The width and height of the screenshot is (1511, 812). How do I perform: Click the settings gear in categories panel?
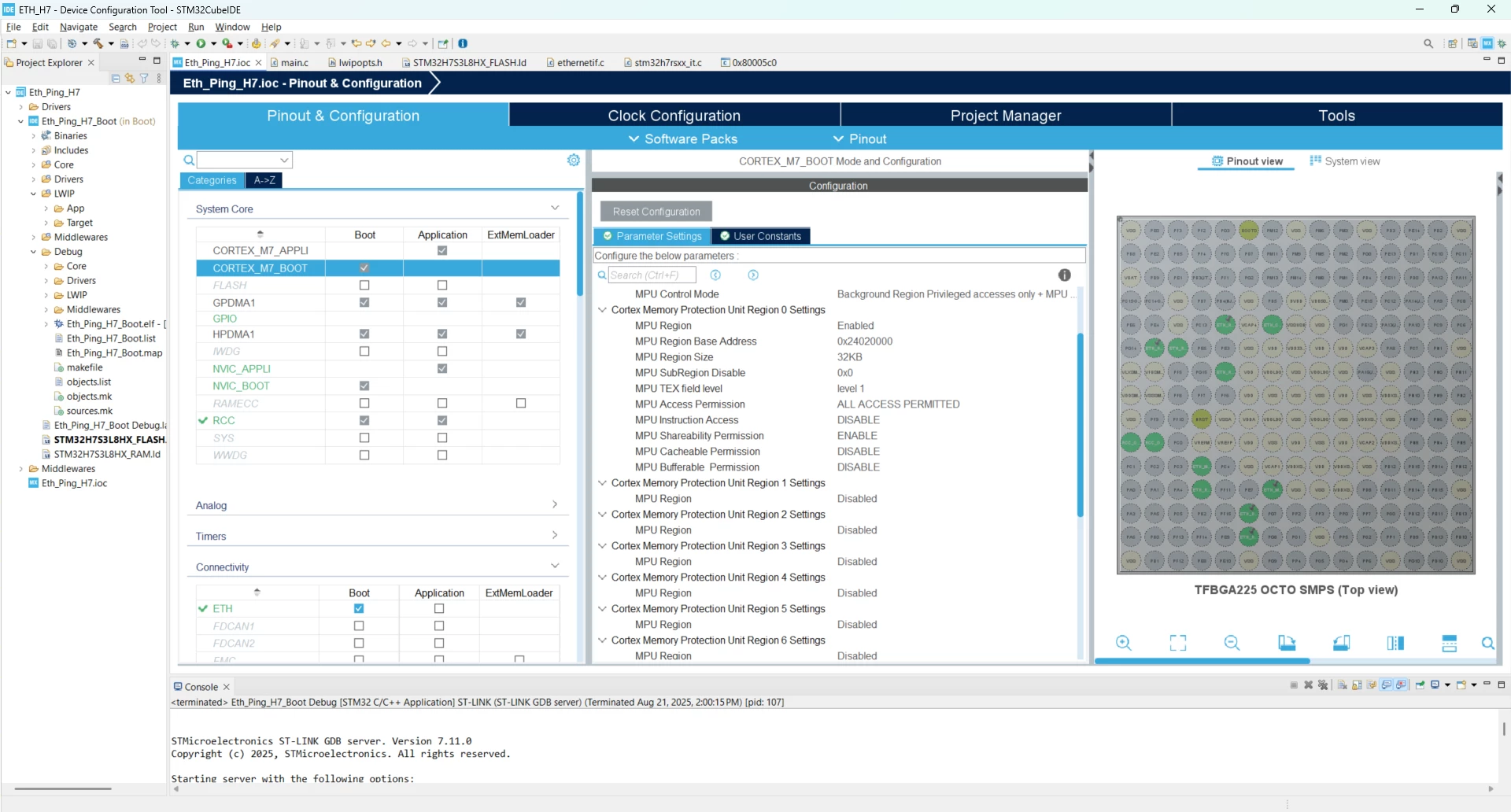click(574, 161)
